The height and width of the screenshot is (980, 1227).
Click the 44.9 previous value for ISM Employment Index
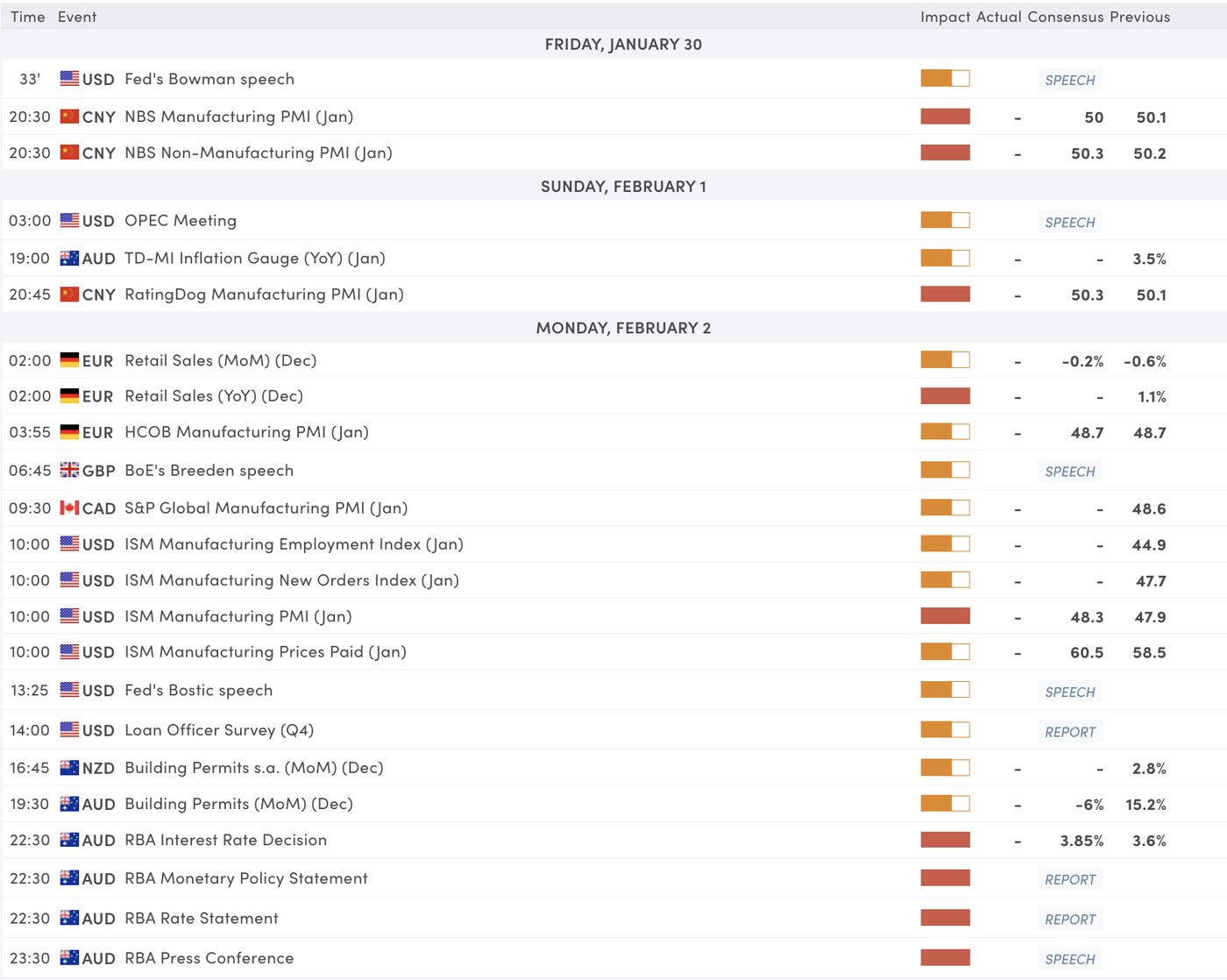pos(1149,545)
